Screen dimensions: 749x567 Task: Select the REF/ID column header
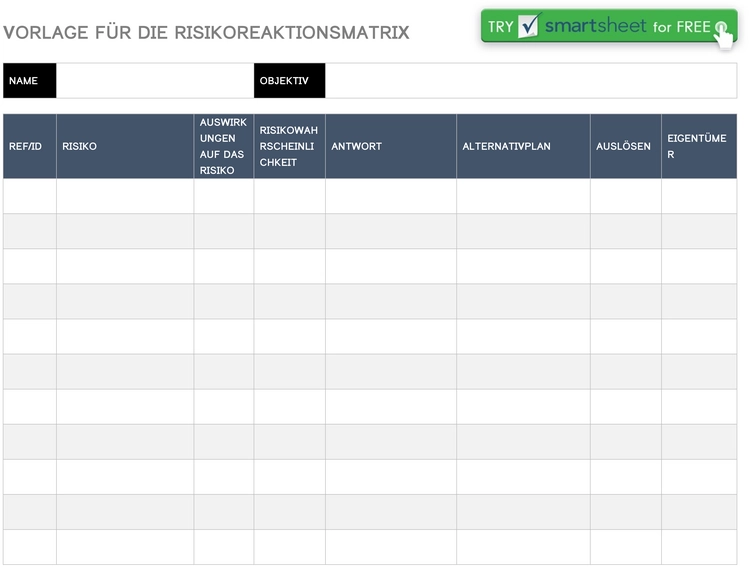[30, 146]
